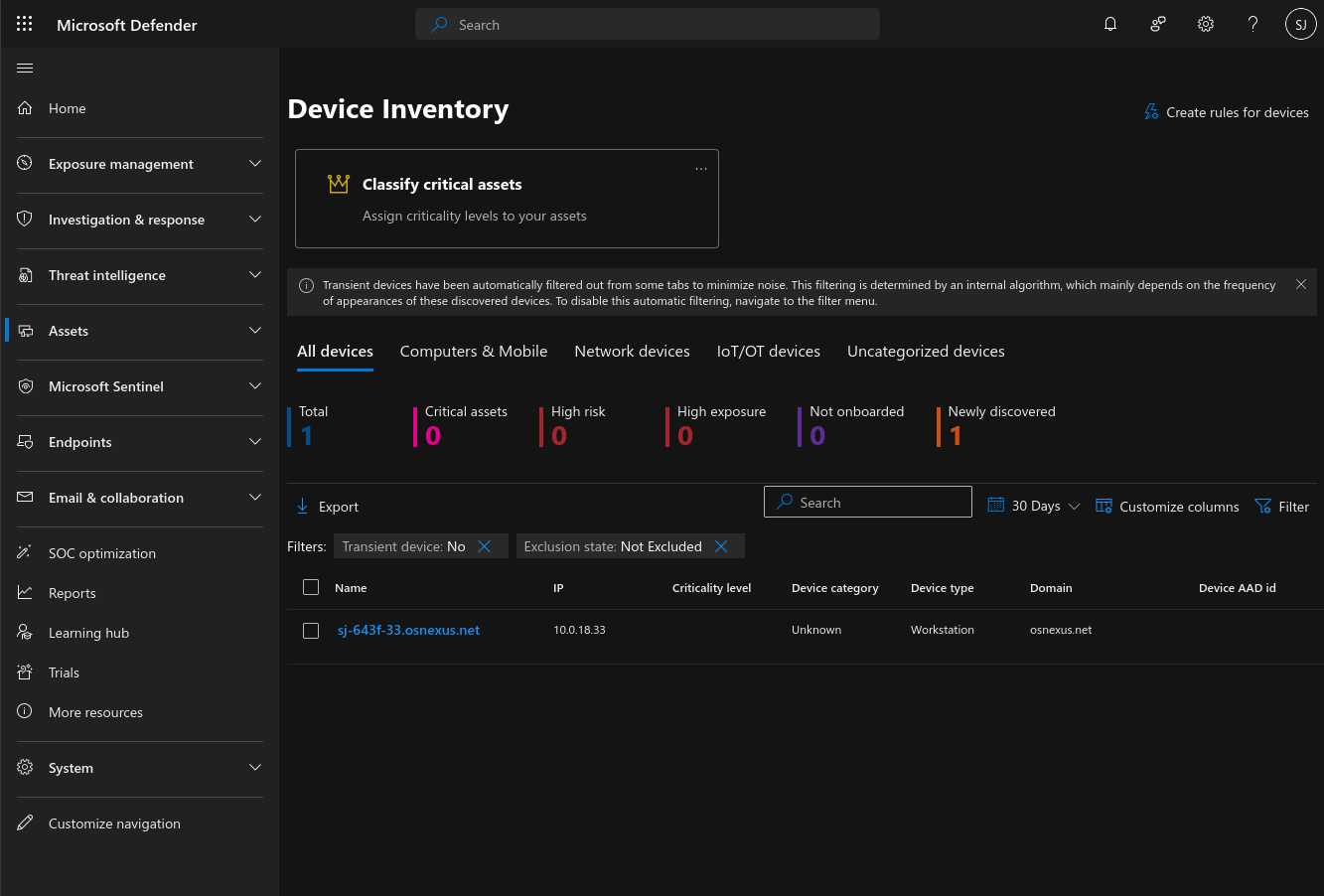The height and width of the screenshot is (896, 1324).
Task: Check the sj-643f-33.osnexus.net row checkbox
Action: [x=311, y=631]
